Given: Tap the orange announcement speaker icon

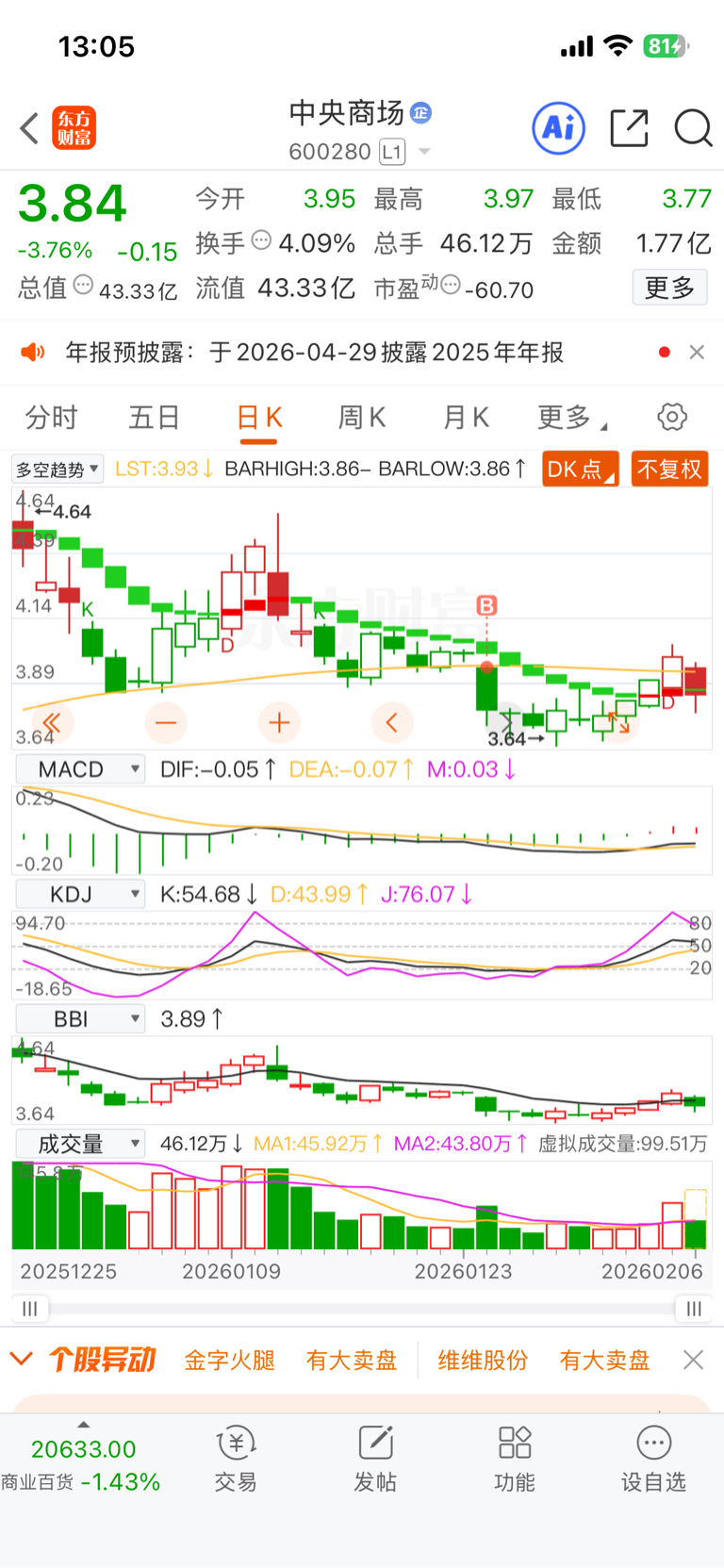Looking at the screenshot, I should pos(33,353).
